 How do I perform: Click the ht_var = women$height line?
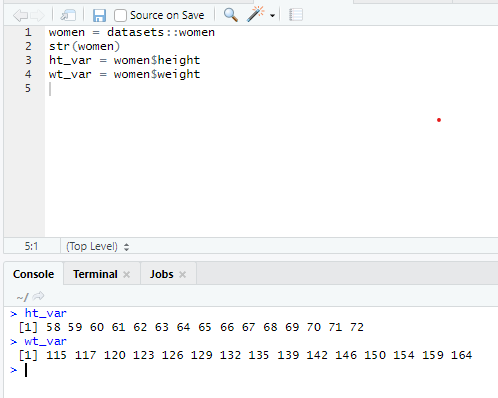(124, 60)
